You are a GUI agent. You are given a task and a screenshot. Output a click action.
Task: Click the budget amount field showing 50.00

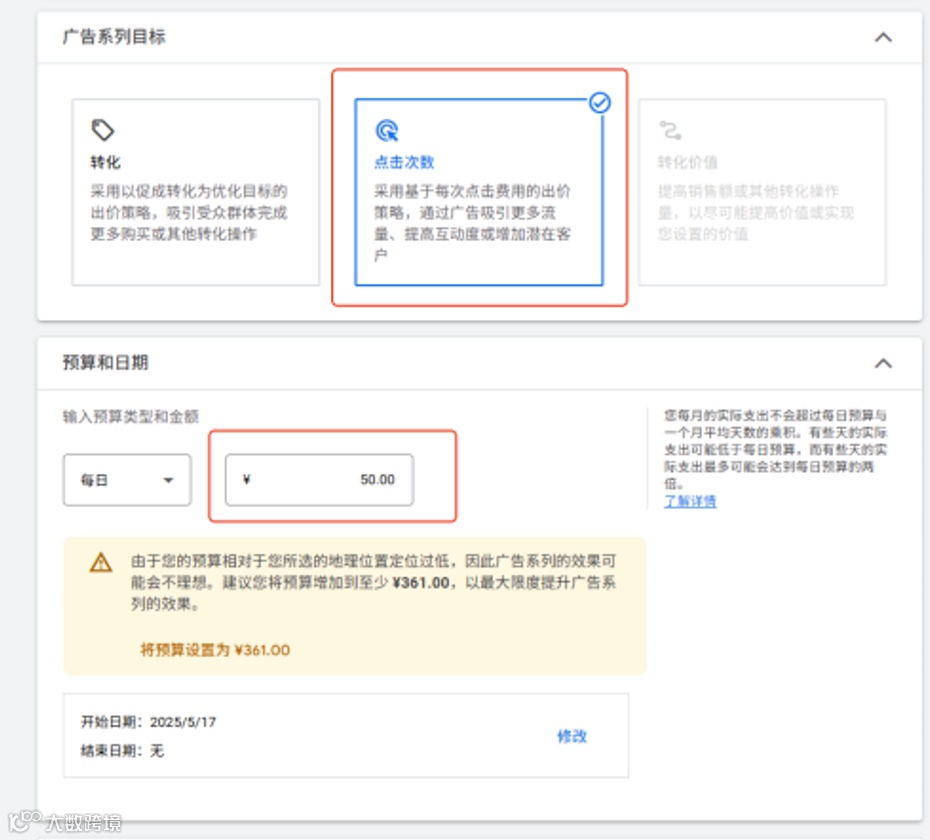(319, 480)
